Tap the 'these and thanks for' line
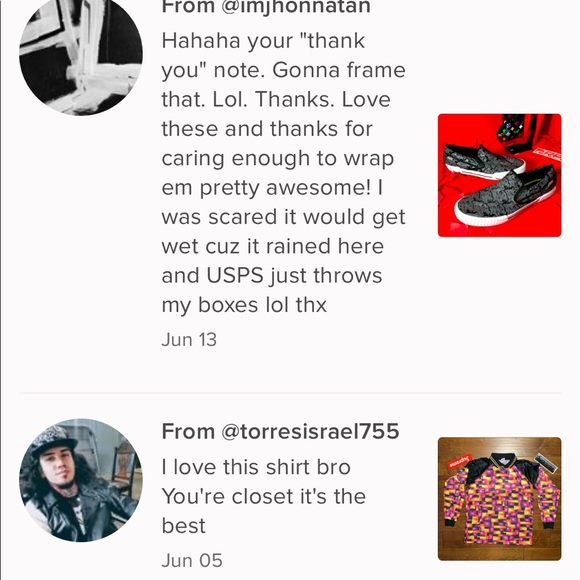Image resolution: width=580 pixels, height=580 pixels. coord(267,129)
